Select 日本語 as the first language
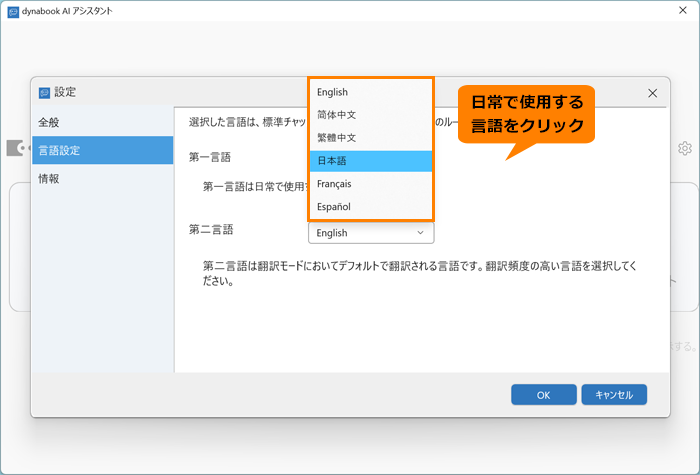This screenshot has width=700, height=475. [x=371, y=161]
